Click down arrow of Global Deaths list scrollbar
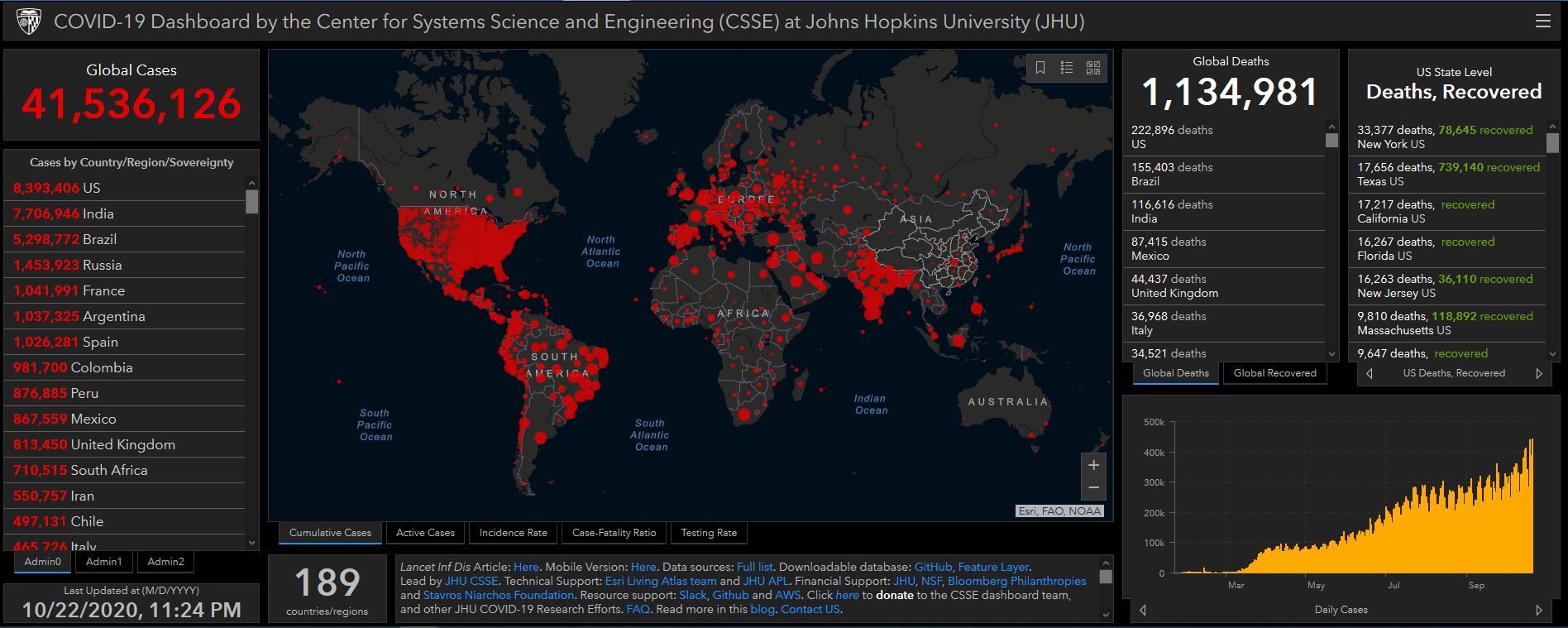Screen dimensions: 1568x628 tap(1331, 354)
